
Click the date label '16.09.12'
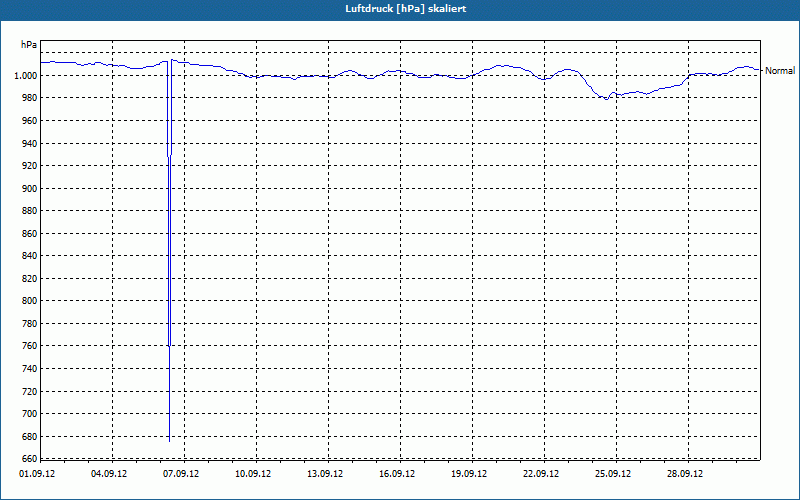pyautogui.click(x=397, y=474)
